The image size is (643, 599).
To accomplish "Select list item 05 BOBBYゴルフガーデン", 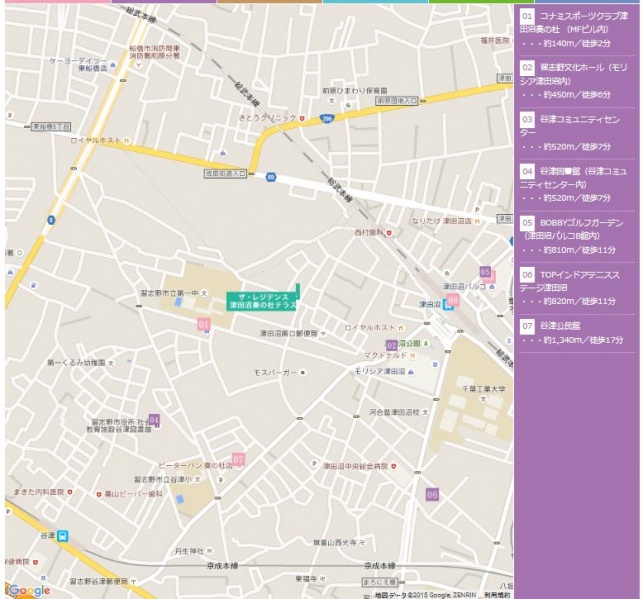I will click(575, 235).
